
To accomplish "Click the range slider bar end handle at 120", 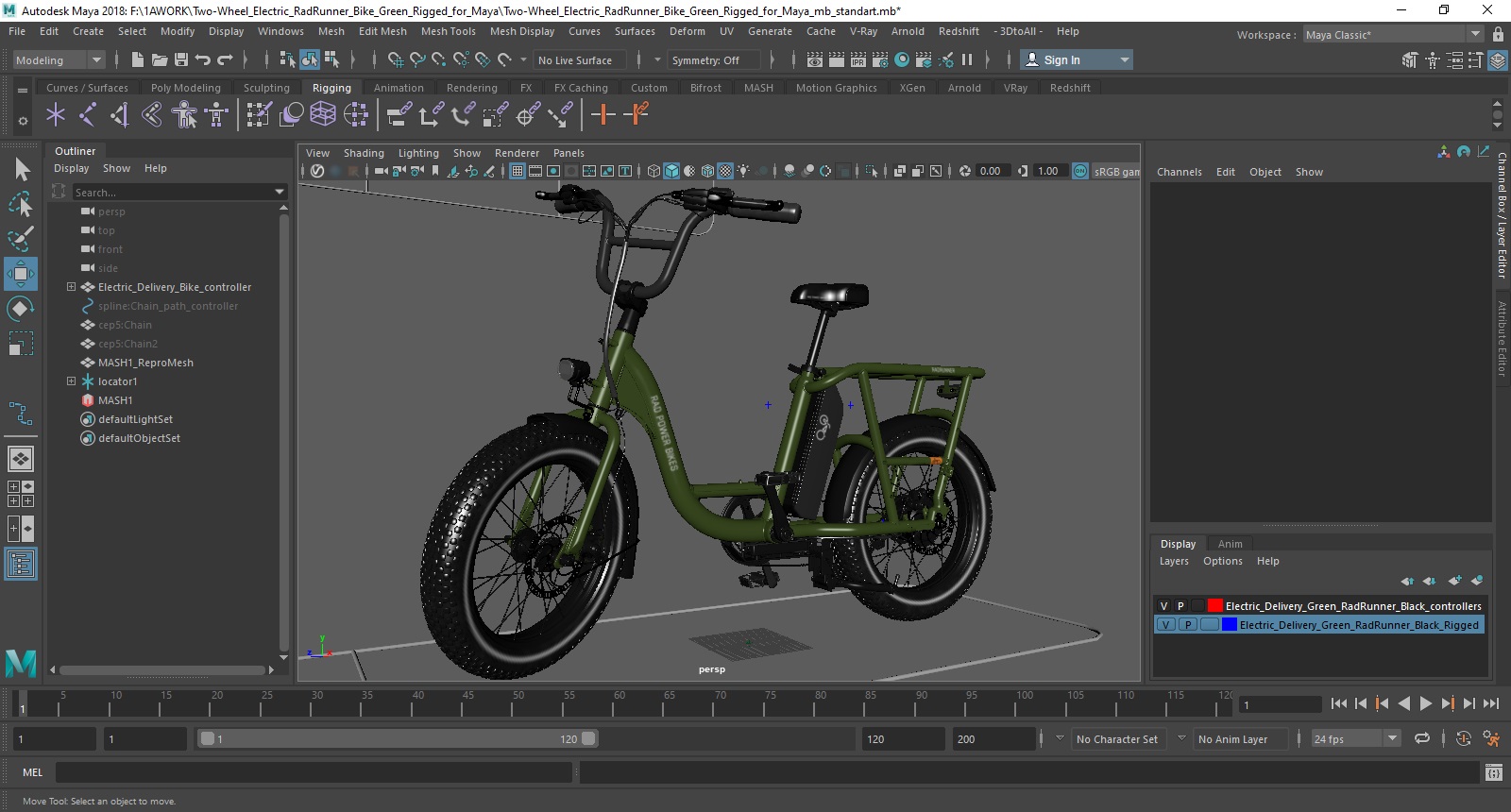I will coord(588,739).
